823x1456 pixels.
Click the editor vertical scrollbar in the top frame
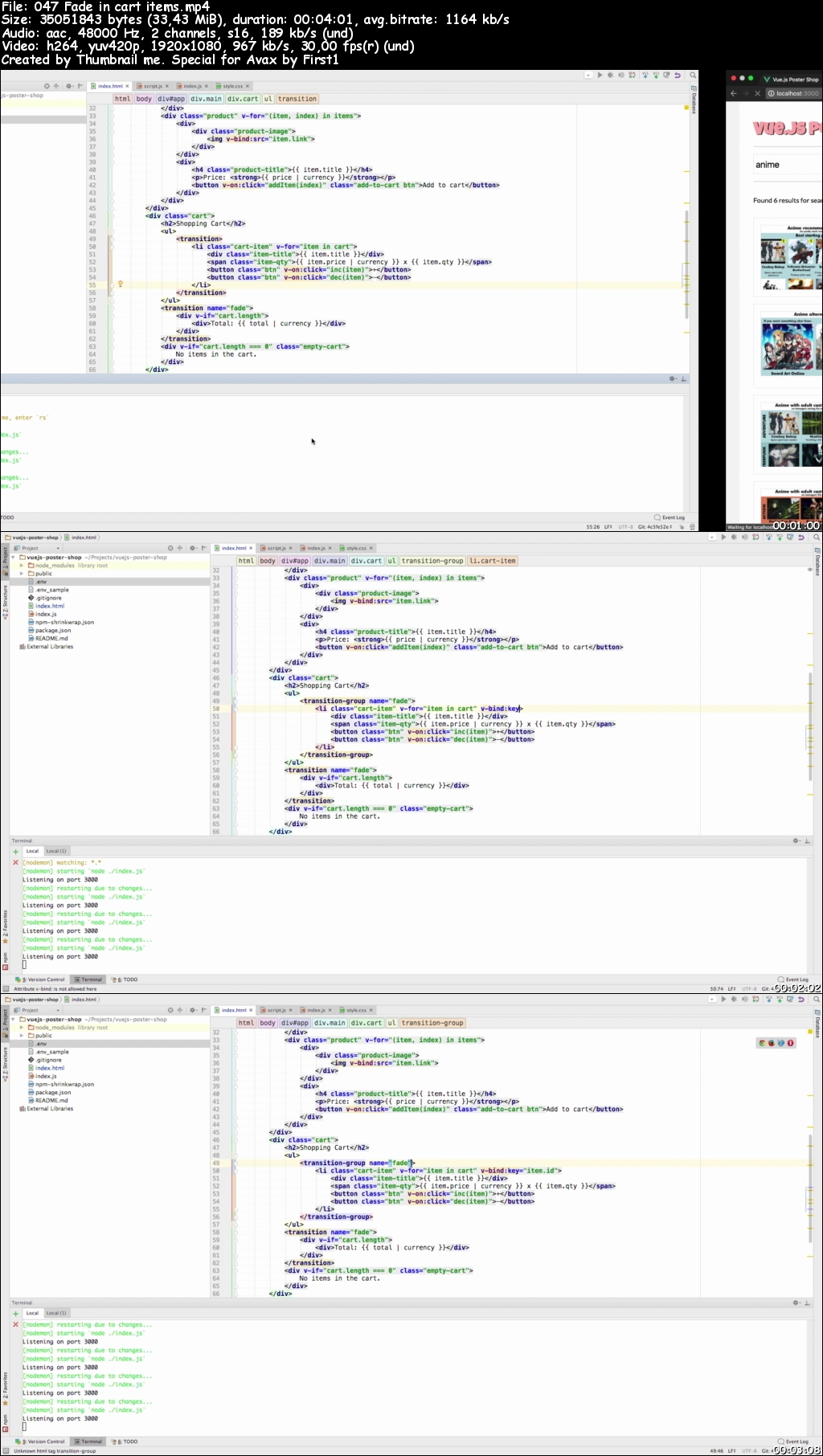point(686,241)
